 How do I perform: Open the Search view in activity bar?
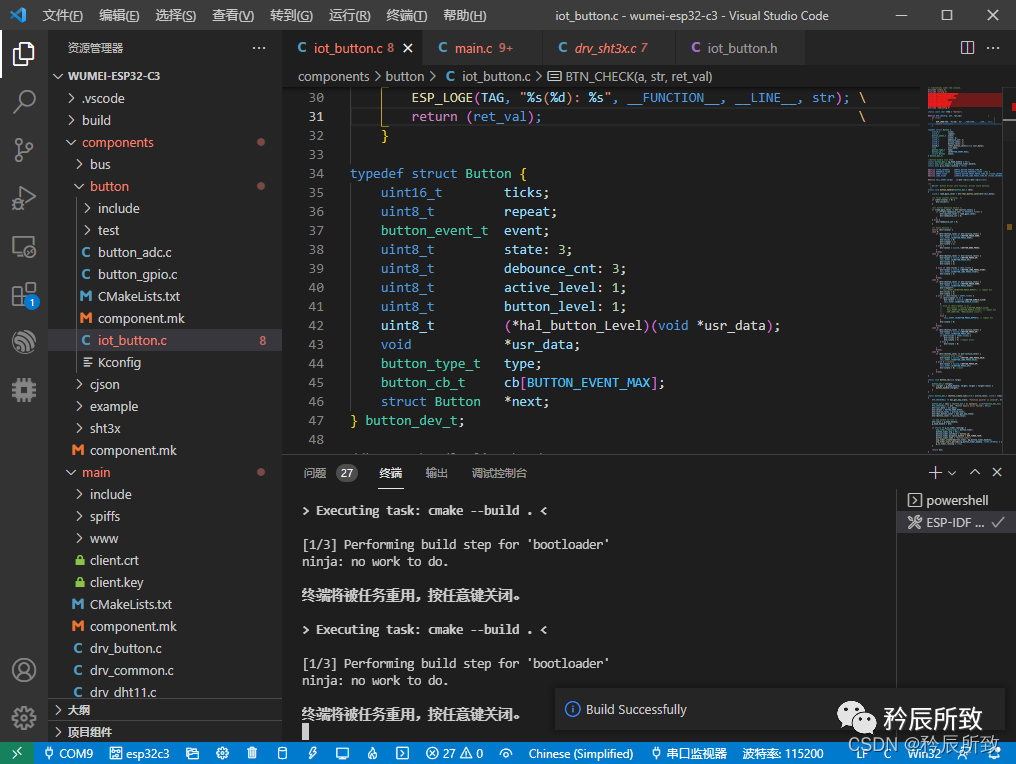(x=24, y=101)
